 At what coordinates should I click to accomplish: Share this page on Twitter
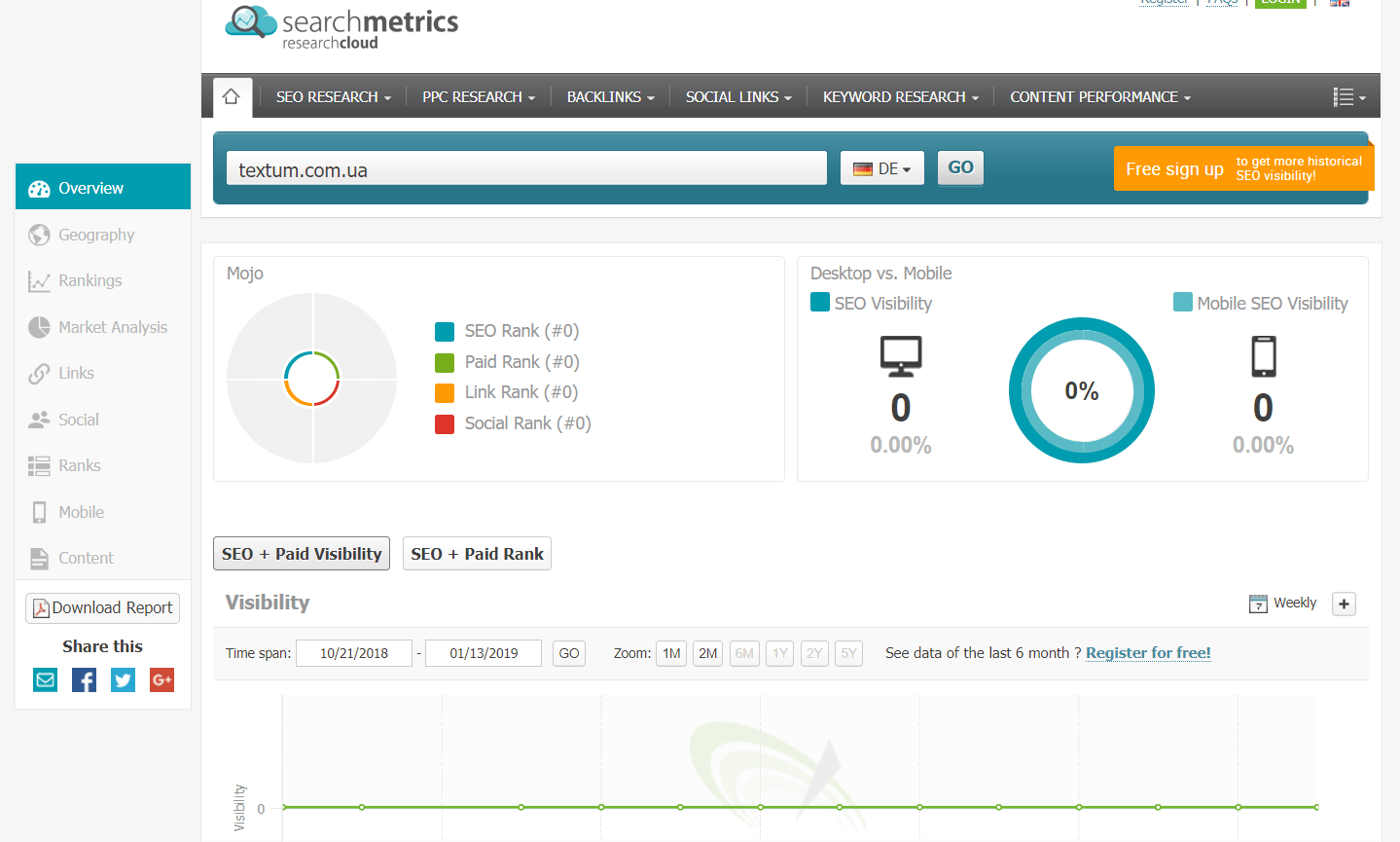click(x=124, y=679)
